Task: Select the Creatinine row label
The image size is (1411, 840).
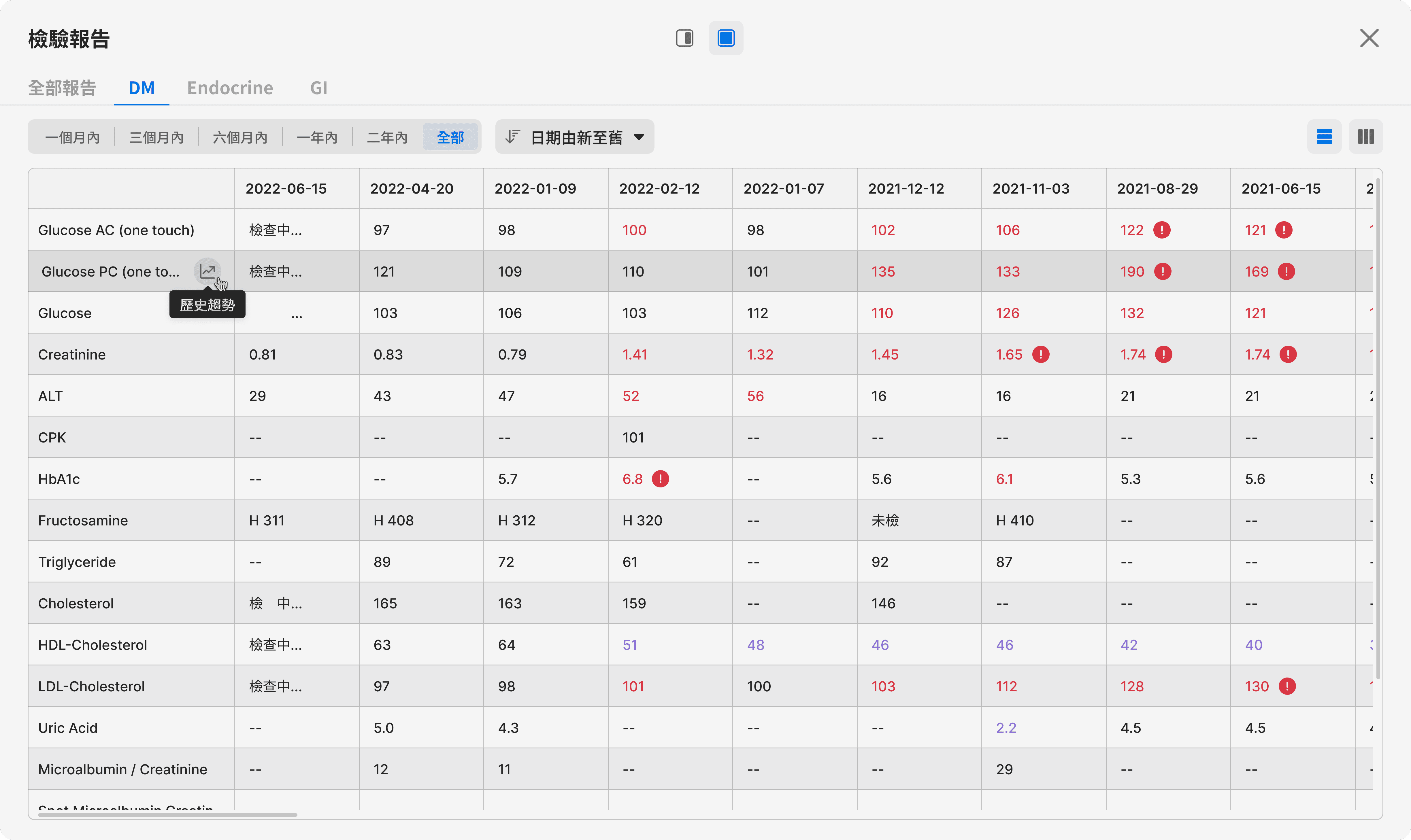Action: (x=72, y=354)
